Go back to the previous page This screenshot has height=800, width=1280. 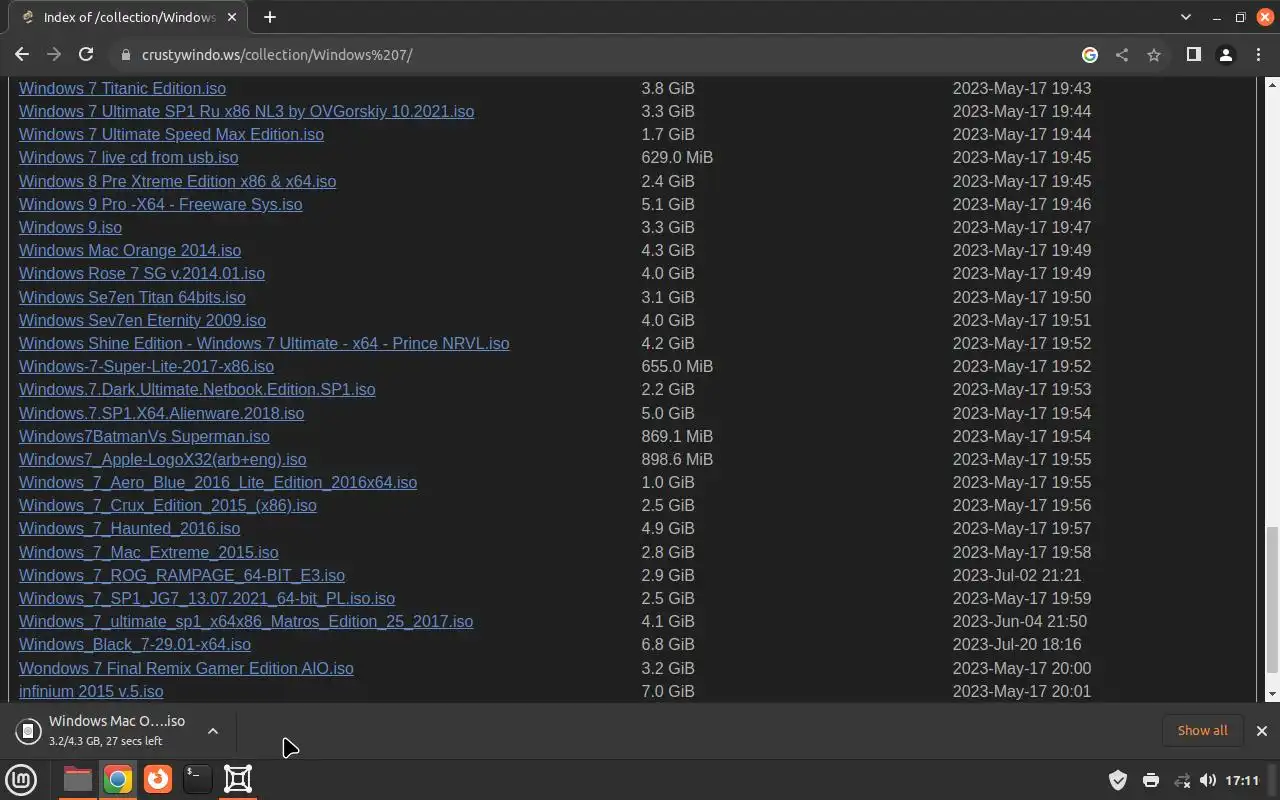point(22,55)
